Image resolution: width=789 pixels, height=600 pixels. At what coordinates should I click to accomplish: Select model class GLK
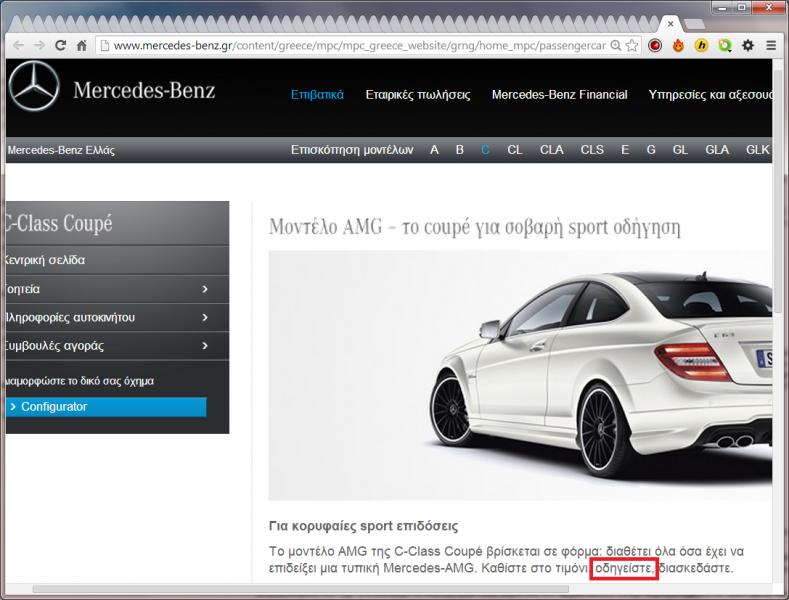coord(758,150)
